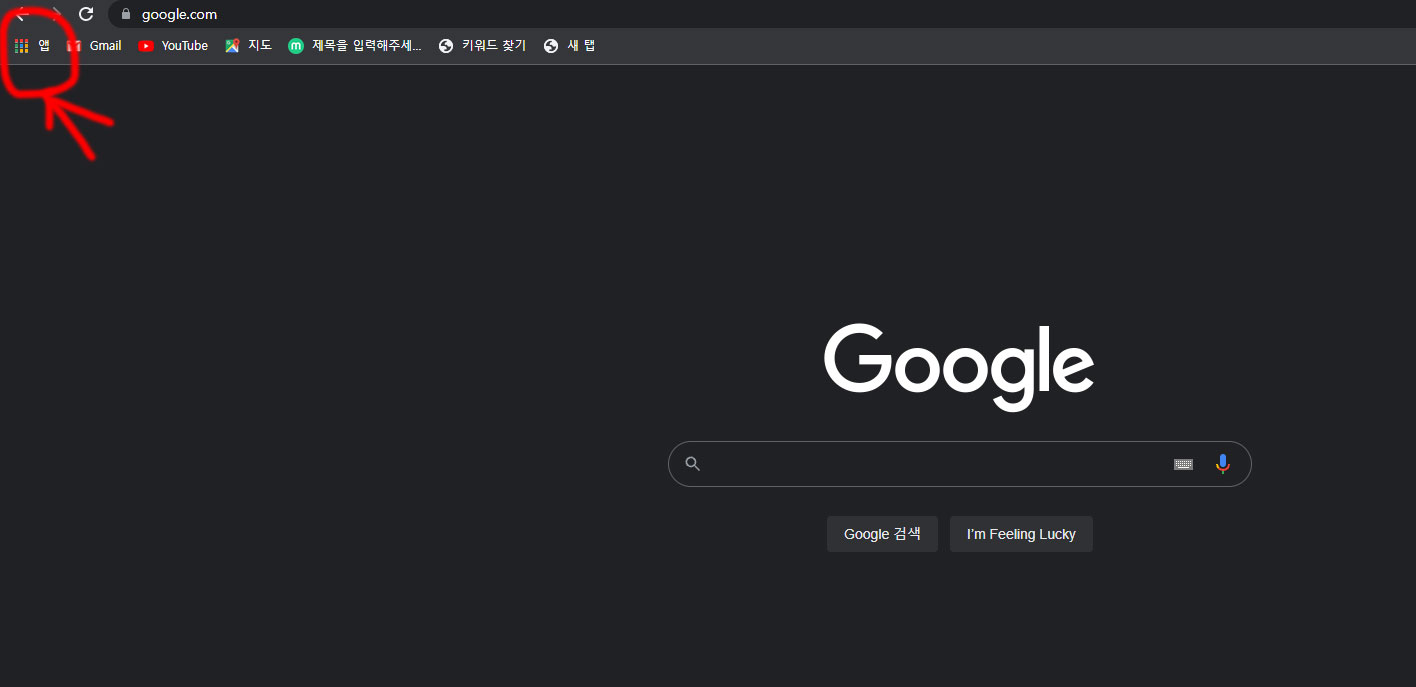Image resolution: width=1416 pixels, height=687 pixels.
Task: Open the YouTube bookmark
Action: [173, 46]
